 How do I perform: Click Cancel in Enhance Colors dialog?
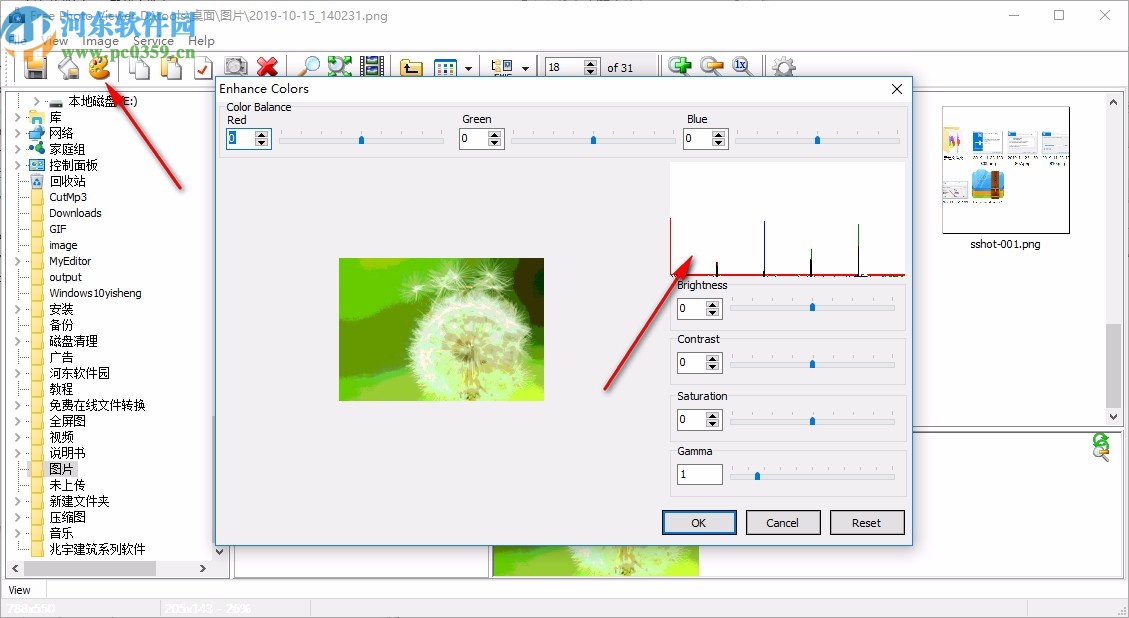pyautogui.click(x=783, y=523)
